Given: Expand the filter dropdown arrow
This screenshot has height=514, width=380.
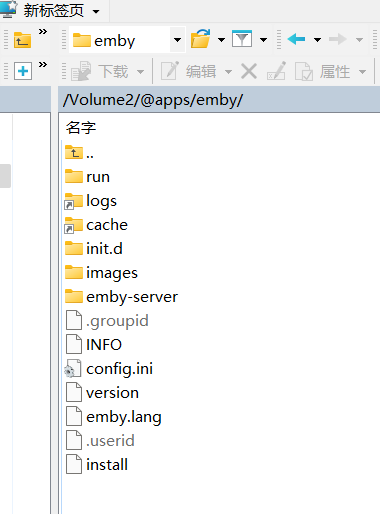Looking at the screenshot, I should click(x=263, y=40).
